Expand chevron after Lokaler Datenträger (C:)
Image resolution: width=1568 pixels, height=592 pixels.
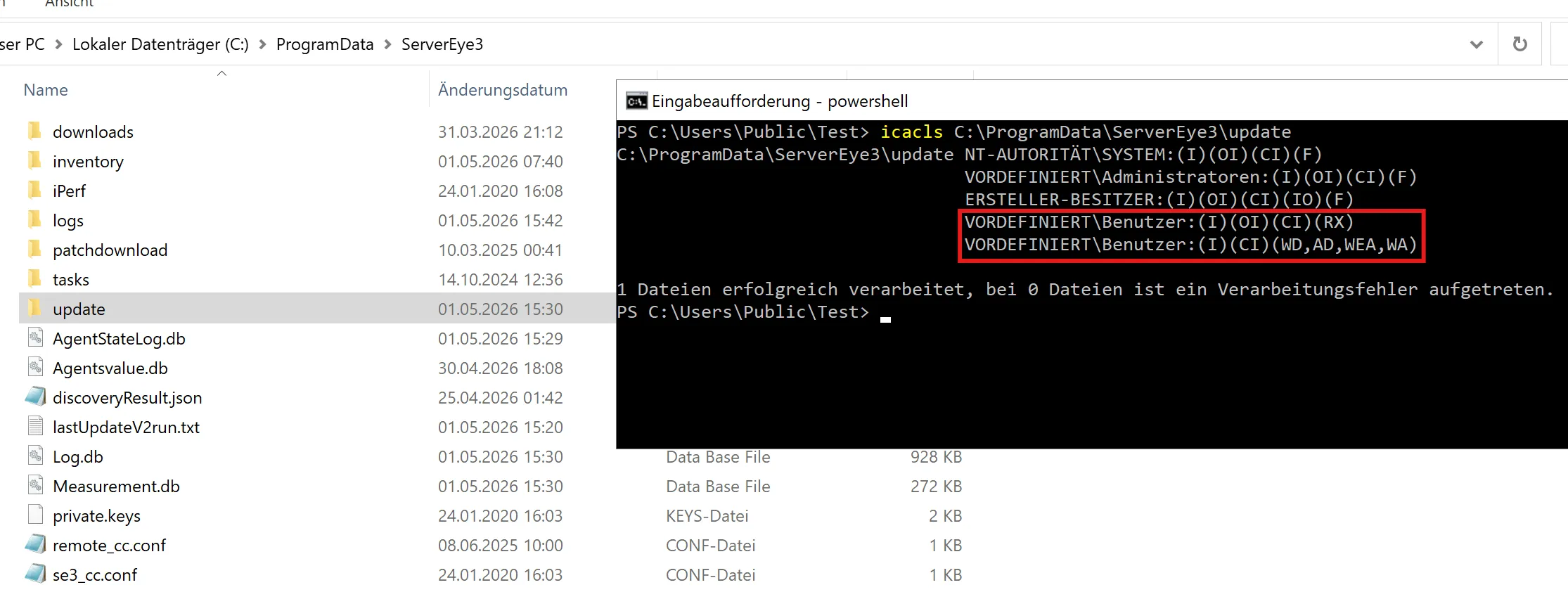pos(262,44)
